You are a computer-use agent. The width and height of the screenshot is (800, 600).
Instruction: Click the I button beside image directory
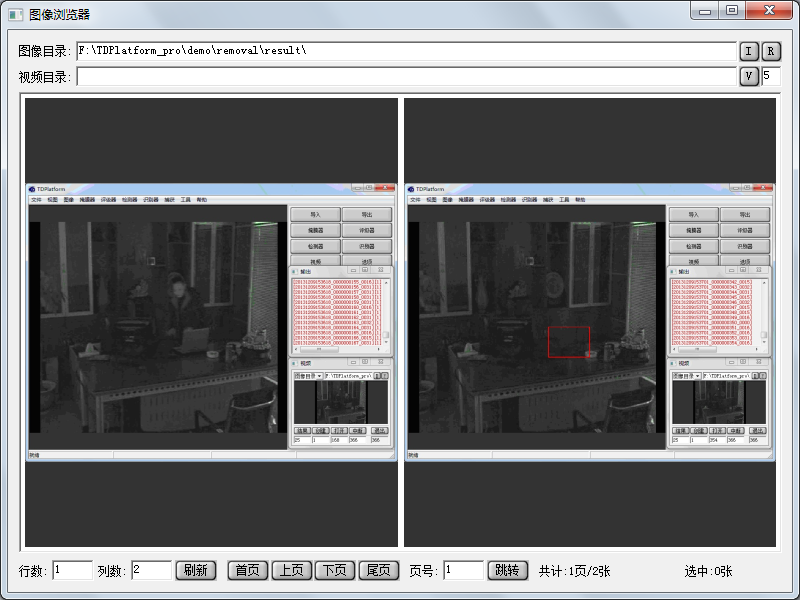(x=749, y=51)
